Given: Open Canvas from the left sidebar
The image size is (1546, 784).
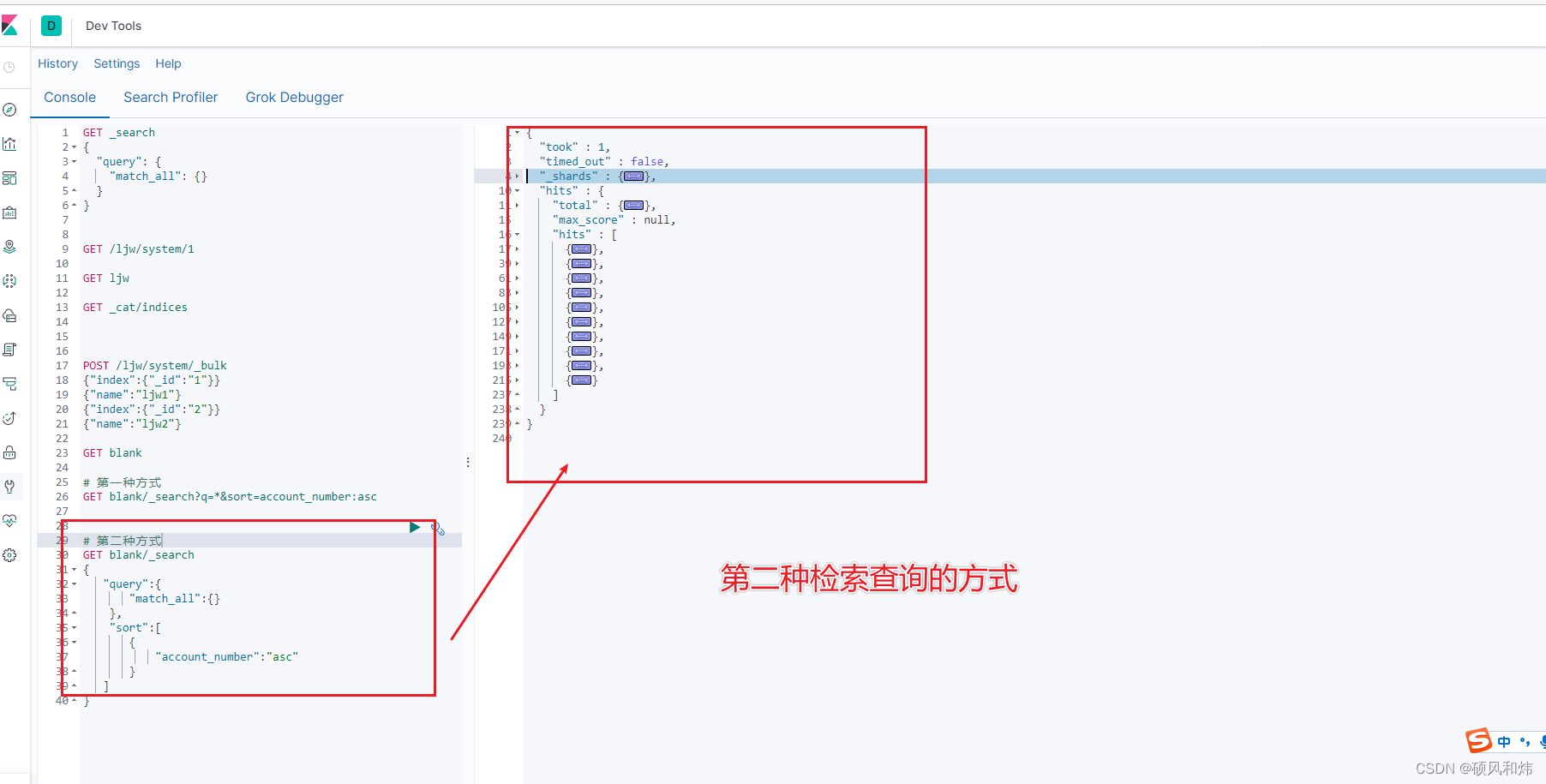Looking at the screenshot, I should [9, 212].
